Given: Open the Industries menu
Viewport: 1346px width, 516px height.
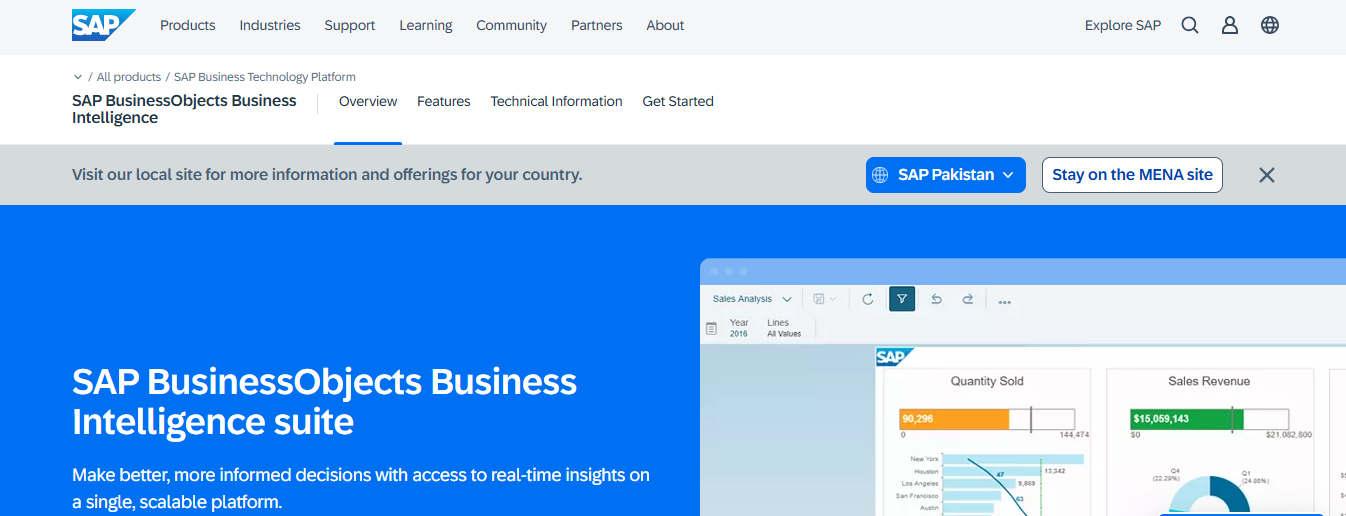Looking at the screenshot, I should click(270, 25).
